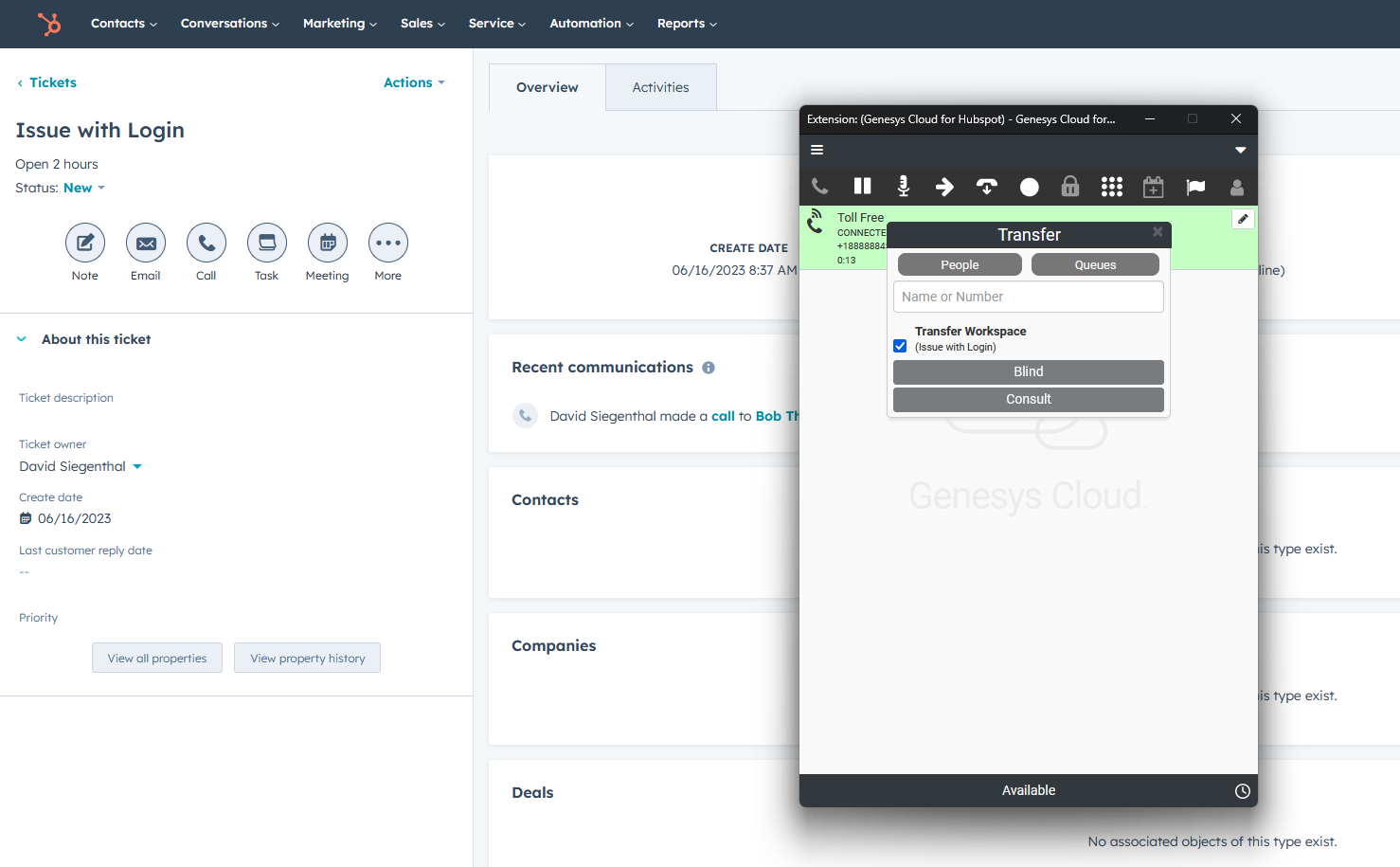The width and height of the screenshot is (1400, 867).
Task: Open the call transfer function
Action: [944, 186]
